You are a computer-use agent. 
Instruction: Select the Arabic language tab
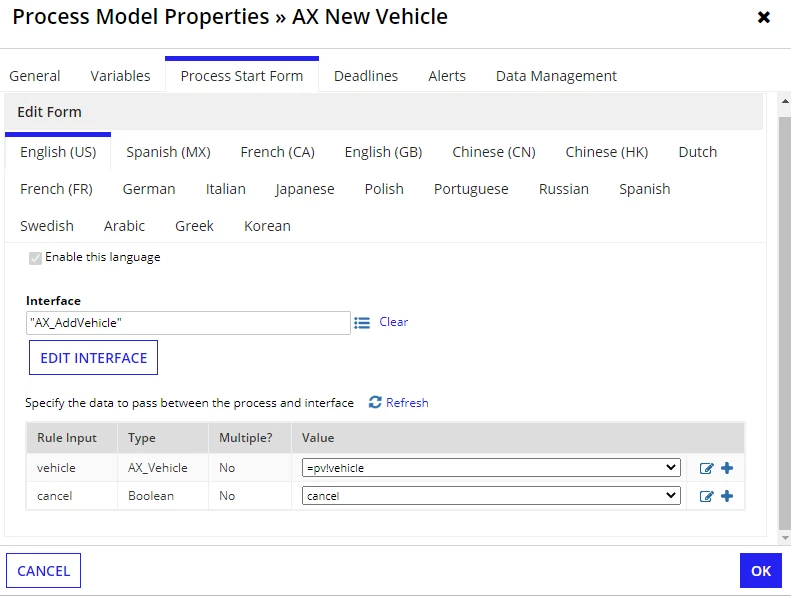tap(124, 226)
